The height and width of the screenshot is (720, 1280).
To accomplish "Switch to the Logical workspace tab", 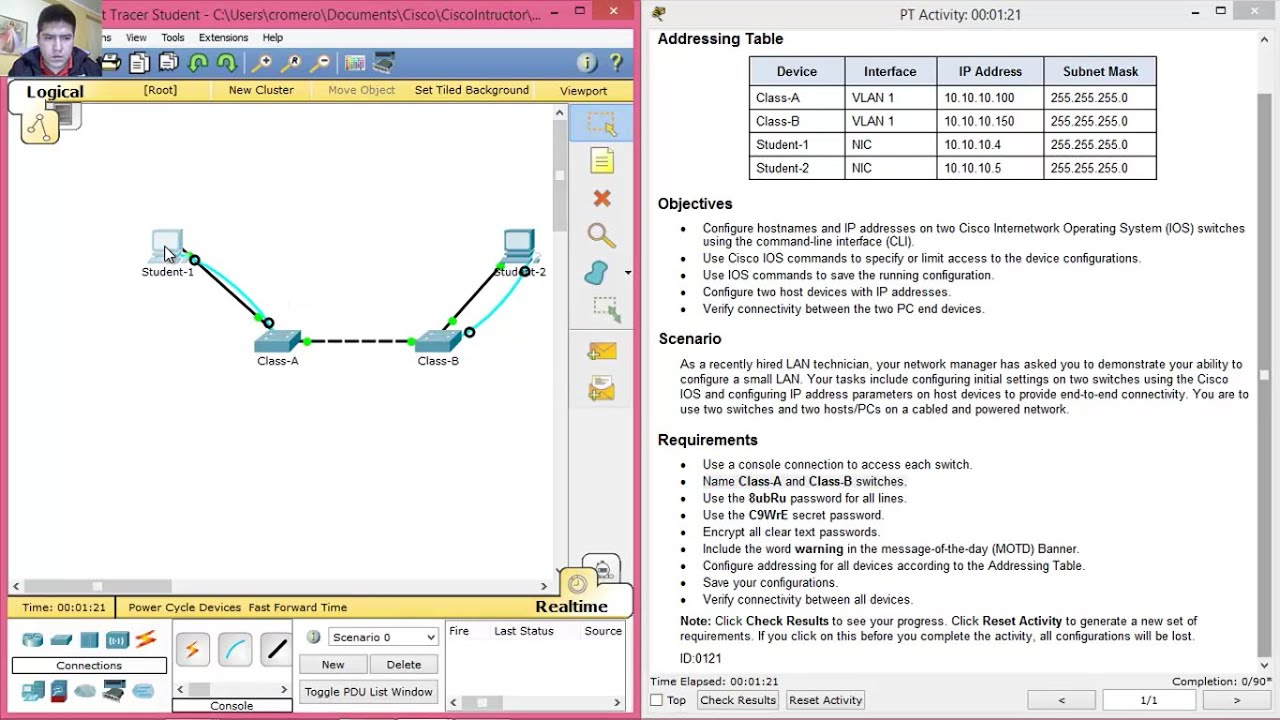I will tap(55, 92).
